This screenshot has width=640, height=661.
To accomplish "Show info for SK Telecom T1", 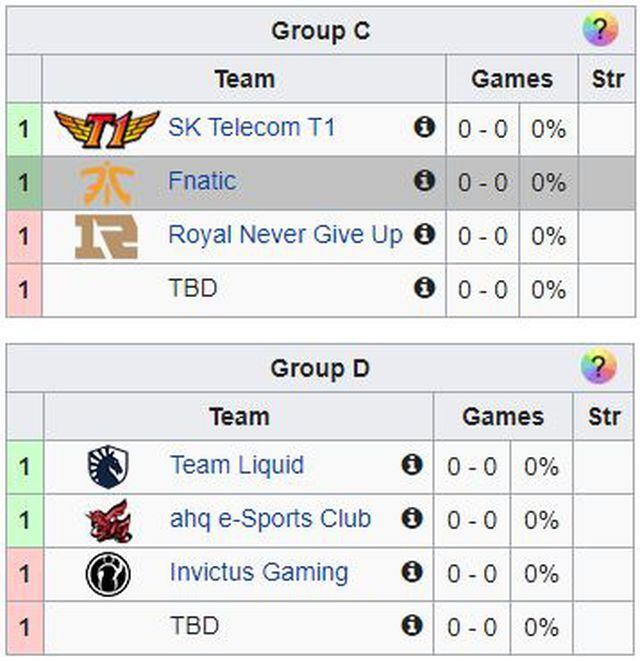I will (x=425, y=127).
